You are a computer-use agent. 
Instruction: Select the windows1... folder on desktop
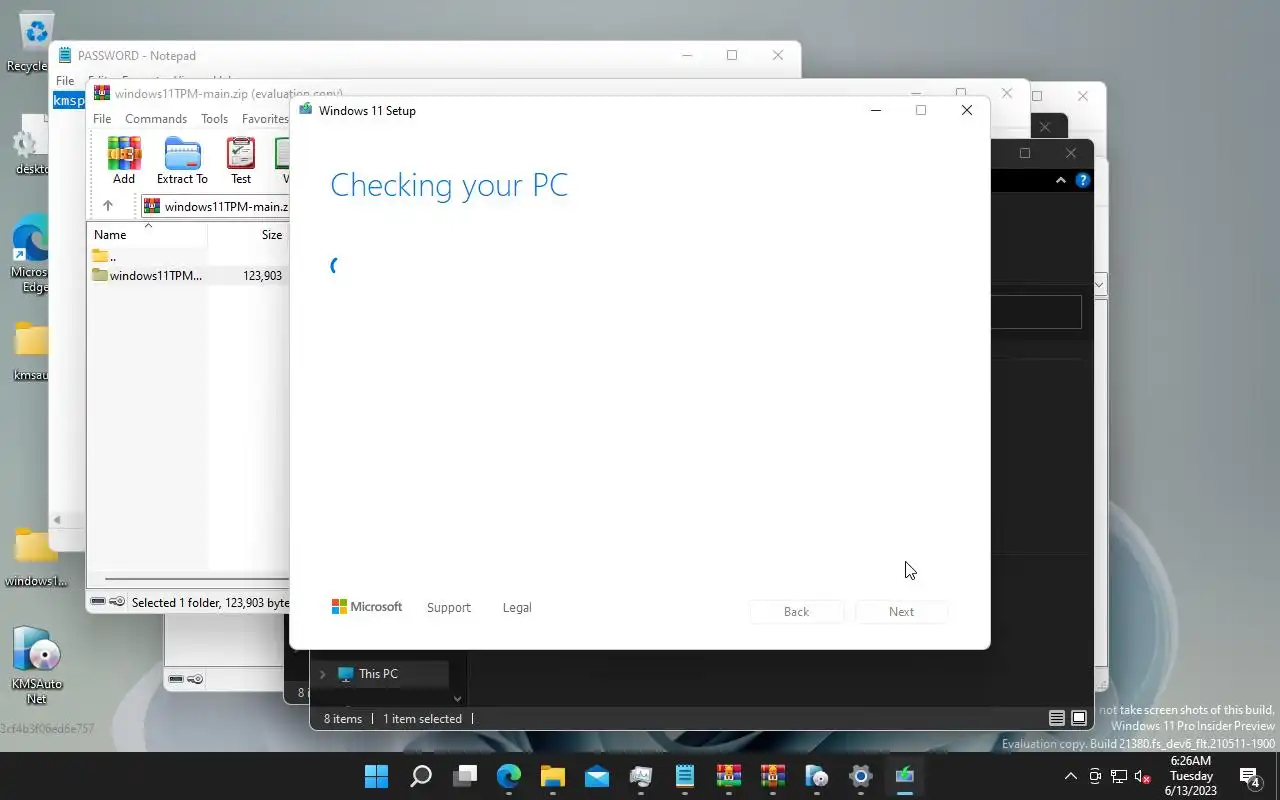[x=36, y=557]
